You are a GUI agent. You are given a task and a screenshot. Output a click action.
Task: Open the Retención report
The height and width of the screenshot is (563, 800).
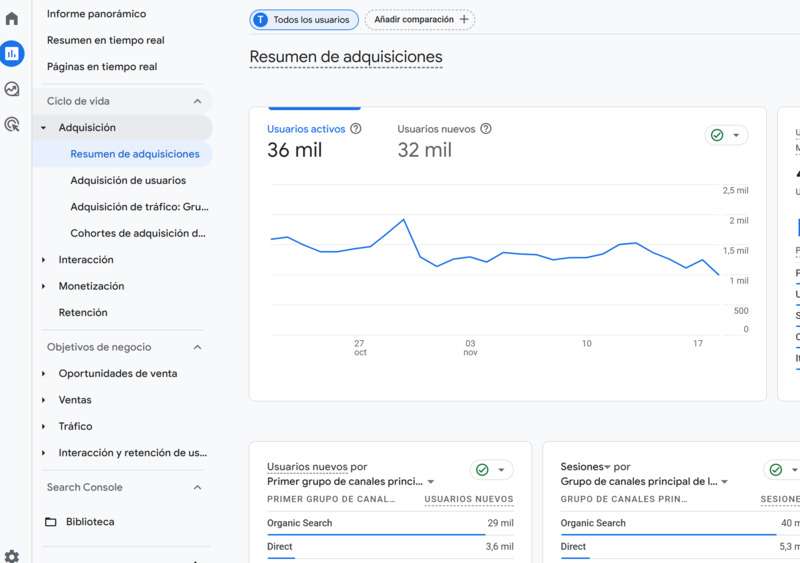pos(83,312)
